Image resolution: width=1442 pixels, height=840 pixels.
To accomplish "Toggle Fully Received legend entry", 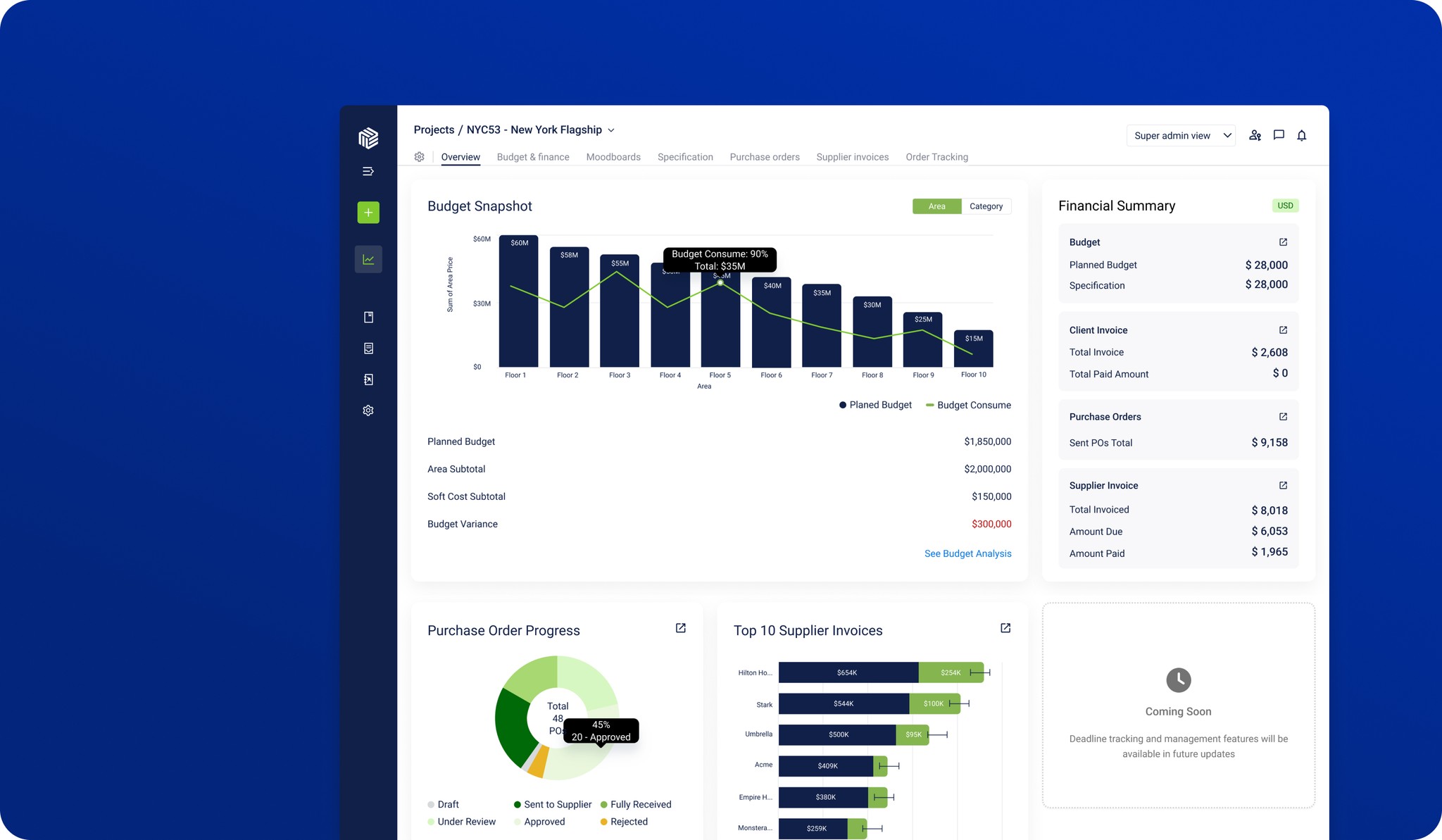I will point(636,804).
